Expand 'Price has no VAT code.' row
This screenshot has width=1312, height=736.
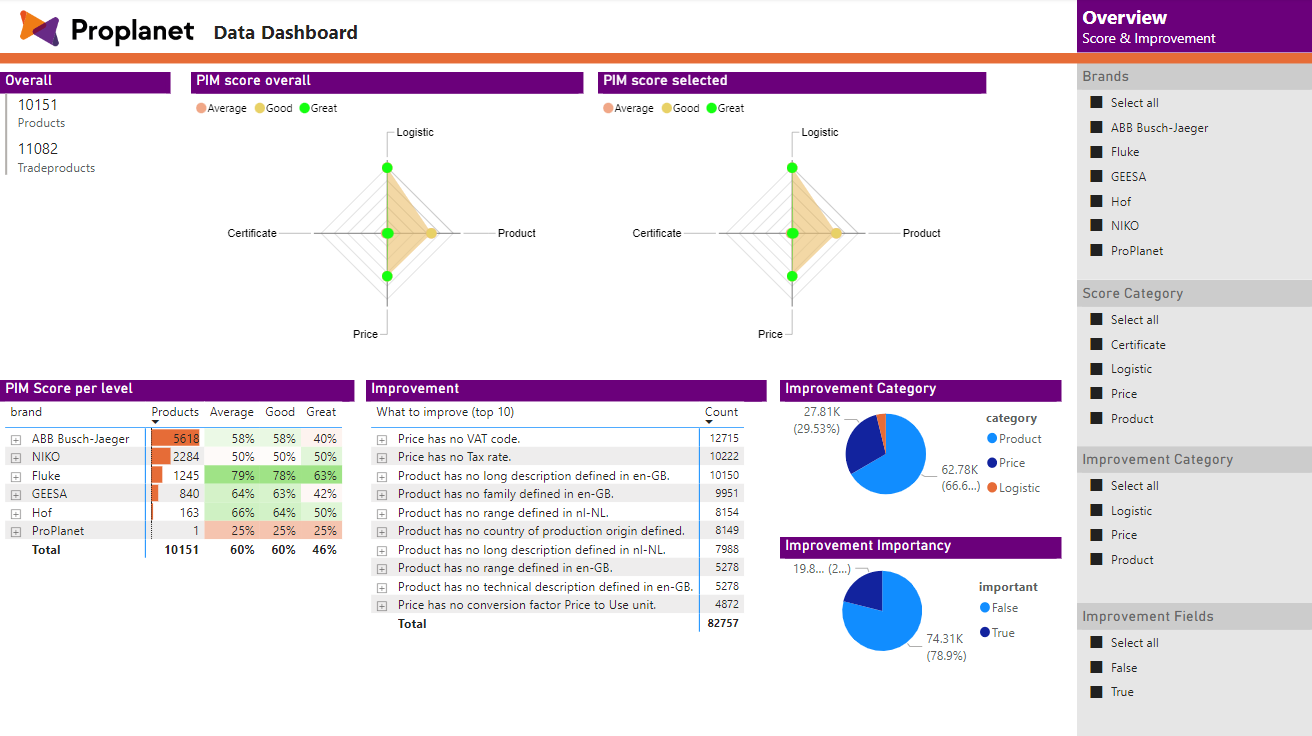382,439
